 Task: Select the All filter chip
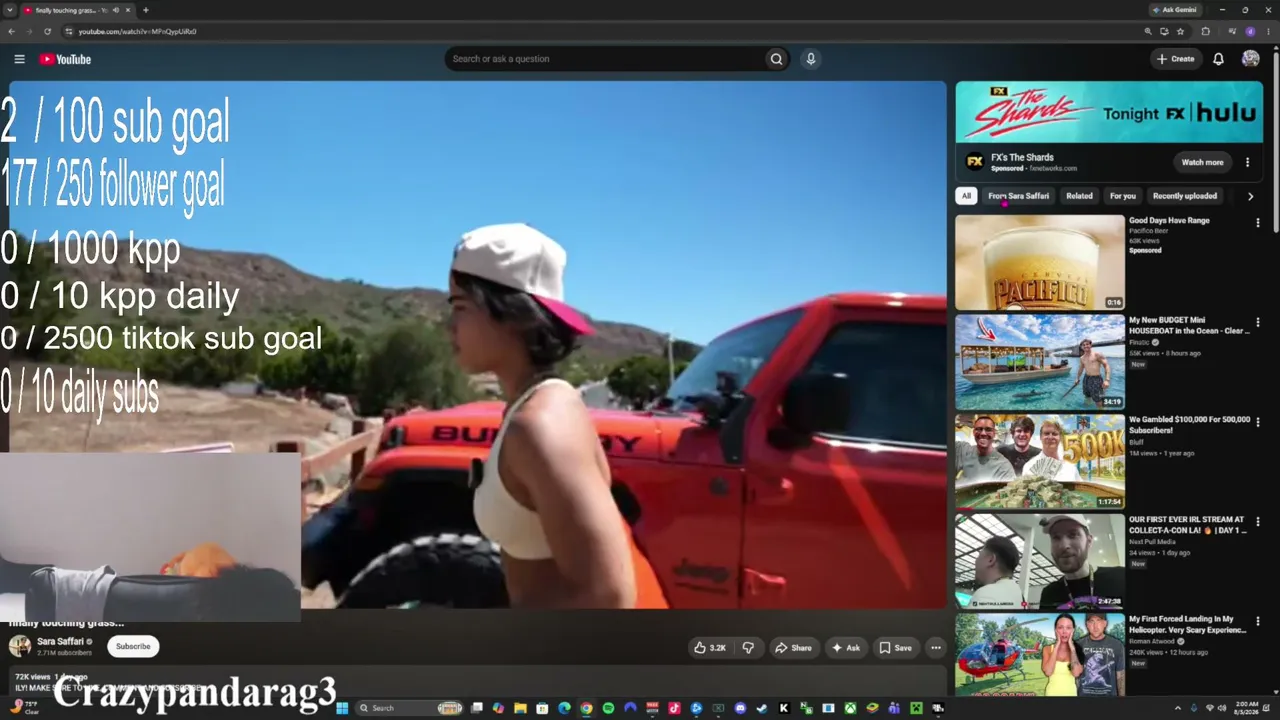[x=966, y=196]
